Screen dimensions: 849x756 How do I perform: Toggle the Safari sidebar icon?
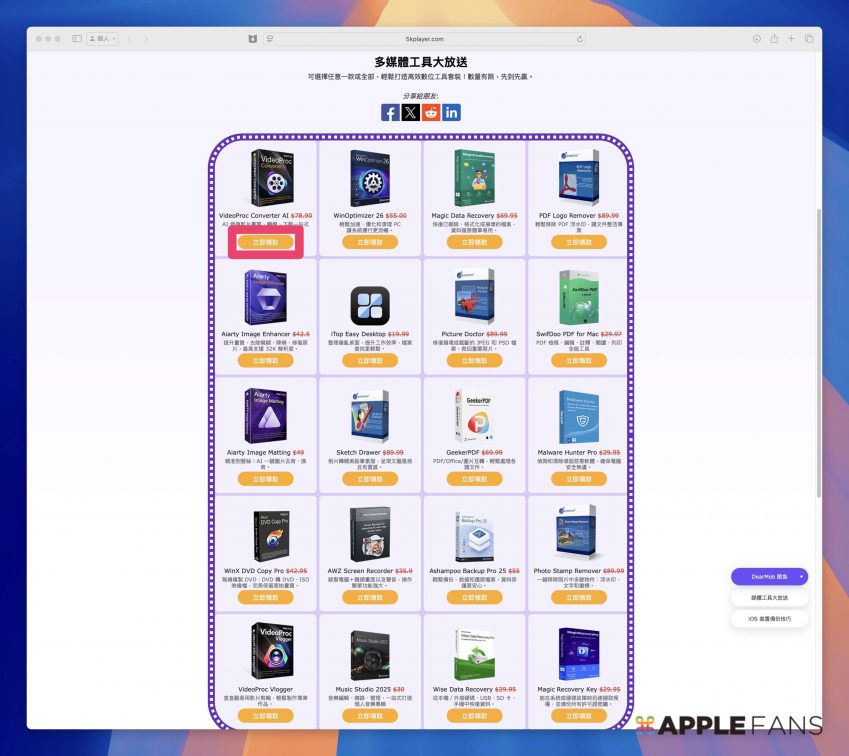[x=77, y=39]
